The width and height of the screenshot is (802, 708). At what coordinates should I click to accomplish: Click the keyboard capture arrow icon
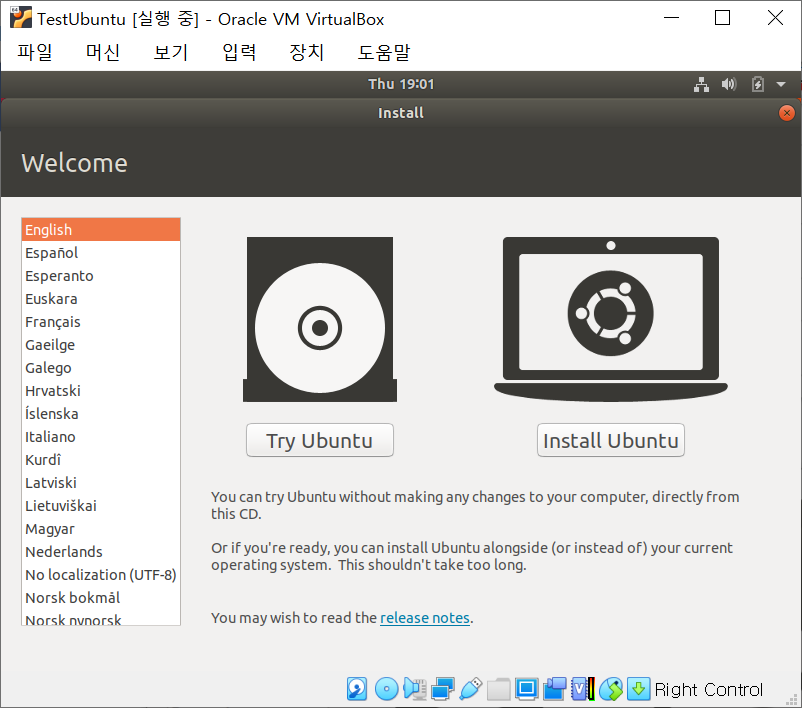[x=638, y=689]
